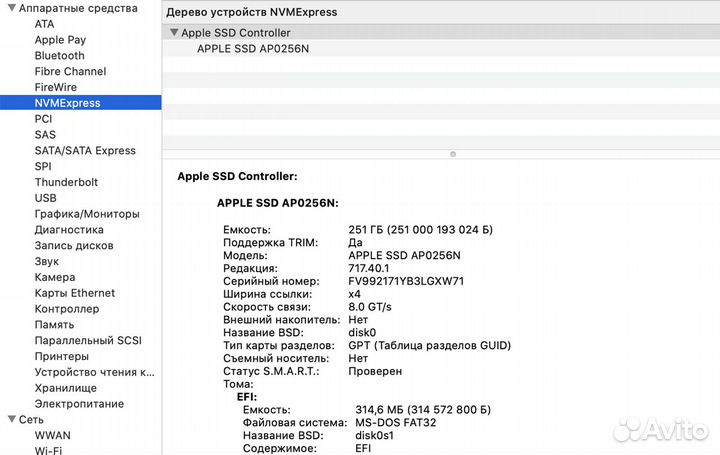This screenshot has height=455, width=720.
Task: Select Диагностика in the sidebar
Action: [x=69, y=230]
